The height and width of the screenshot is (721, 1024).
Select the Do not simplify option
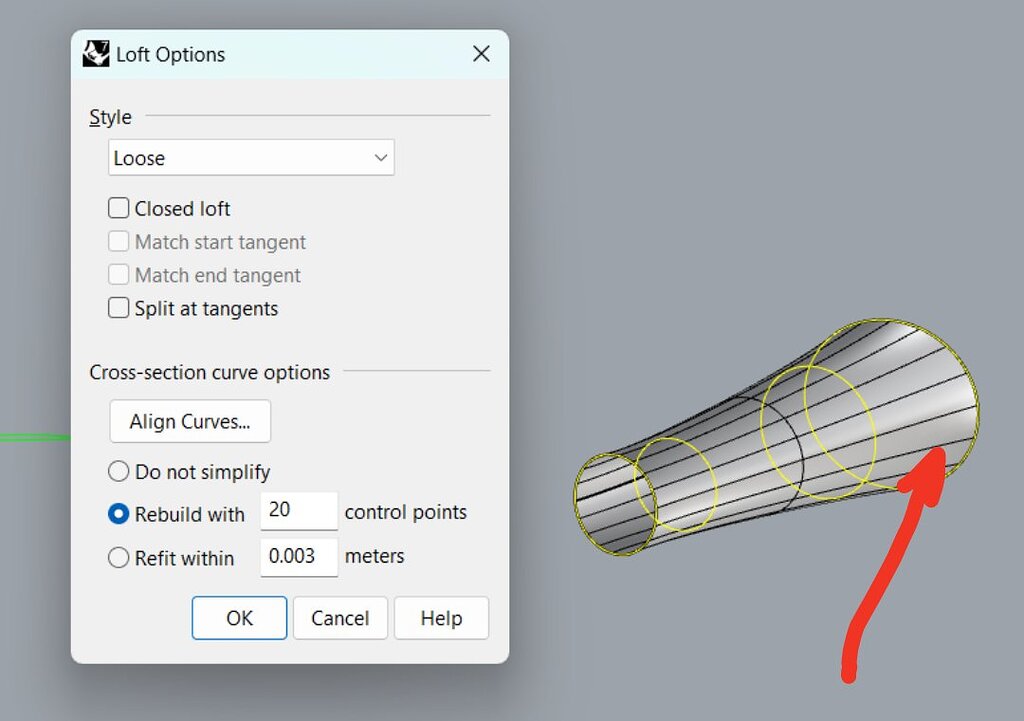tap(118, 471)
